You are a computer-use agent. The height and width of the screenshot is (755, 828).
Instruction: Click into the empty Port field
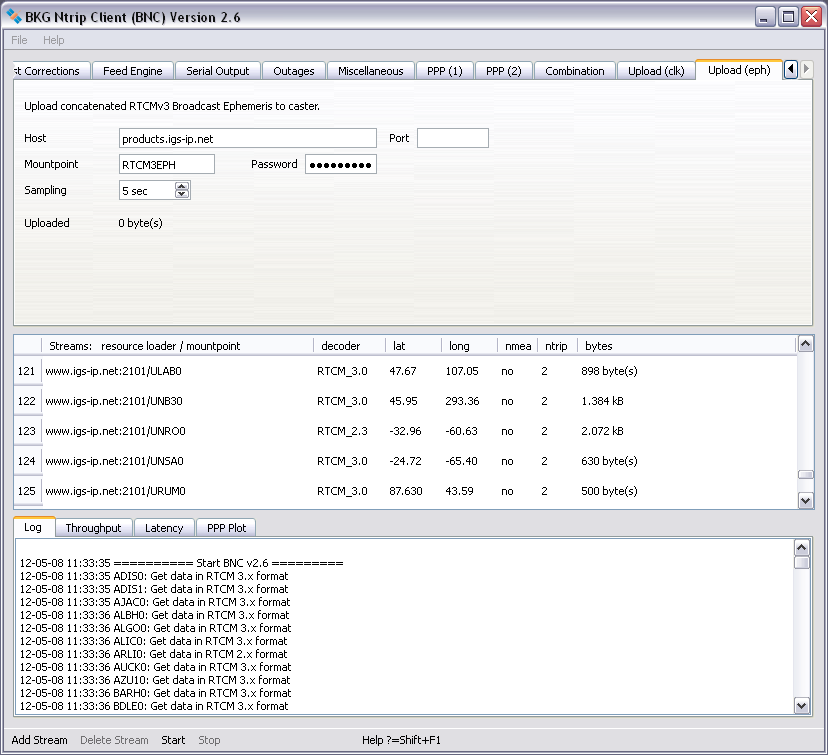pos(452,138)
